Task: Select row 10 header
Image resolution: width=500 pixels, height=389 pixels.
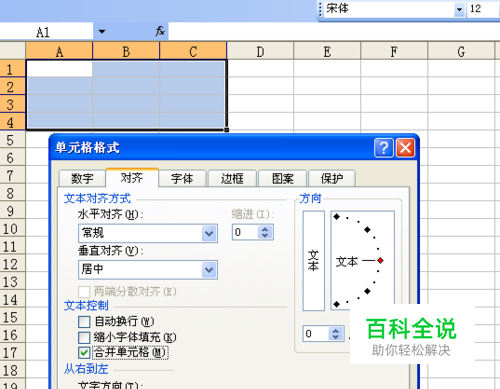Action: [x=13, y=228]
